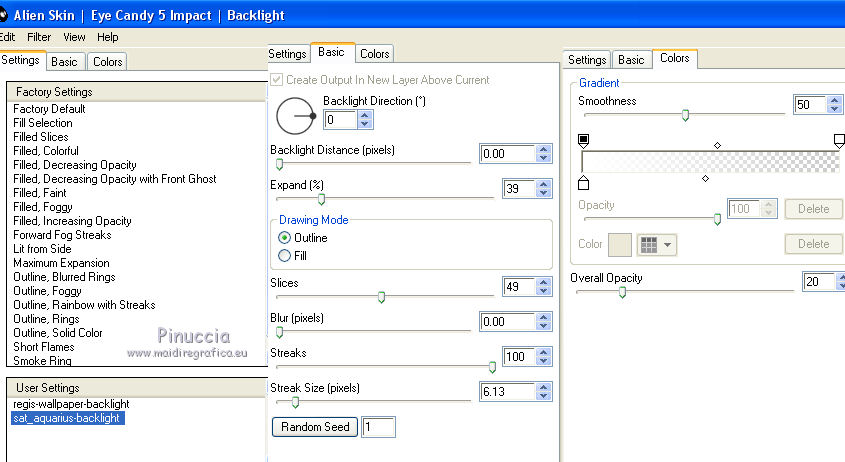
Task: Decrease Backlight Direction with the down arrow
Action: pyautogui.click(x=365, y=124)
